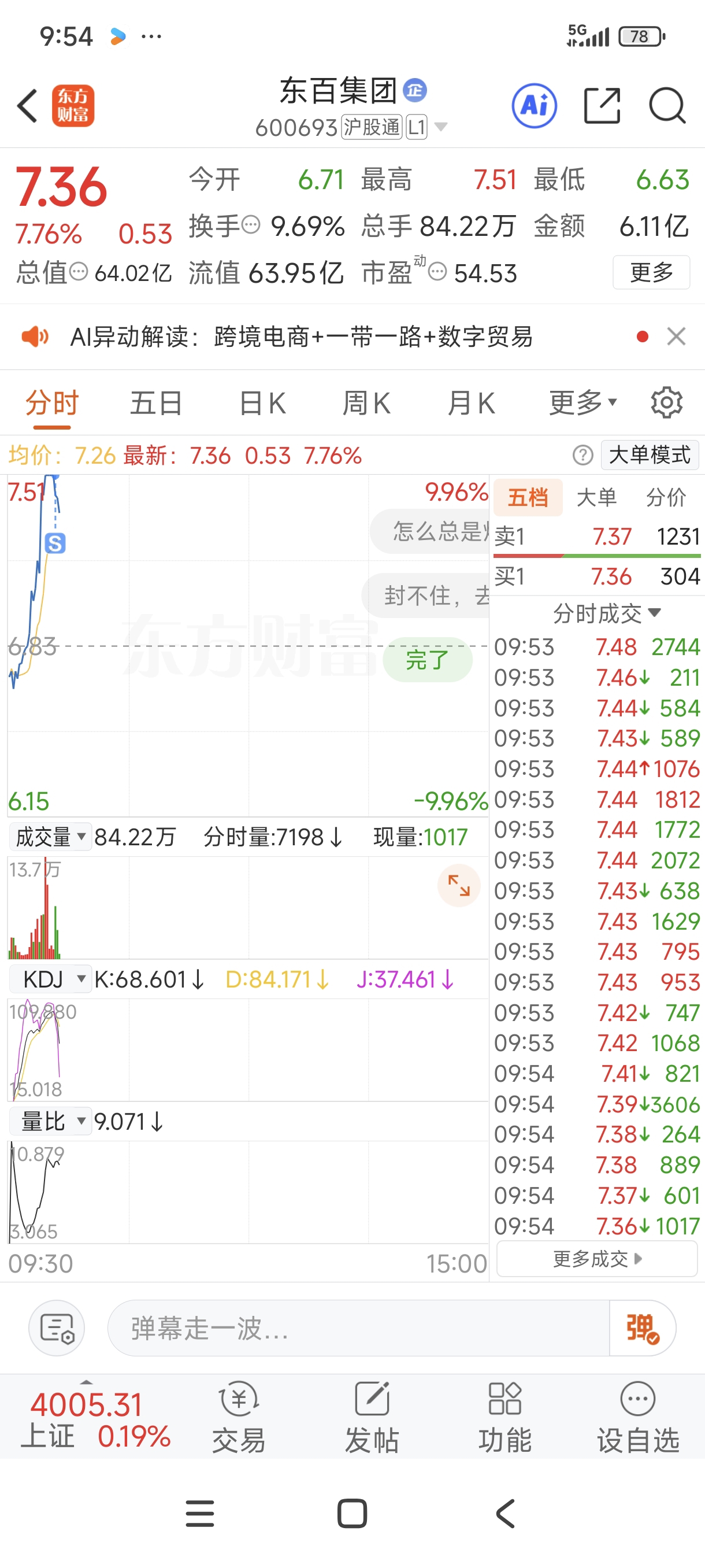Open 发帖 post icon in bottom bar
Image resolution: width=705 pixels, height=1568 pixels.
pyautogui.click(x=372, y=1417)
